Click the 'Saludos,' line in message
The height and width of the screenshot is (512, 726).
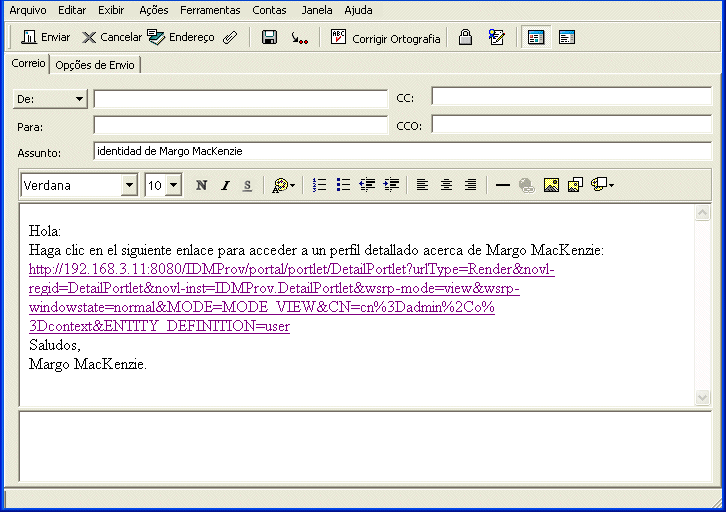coord(55,345)
